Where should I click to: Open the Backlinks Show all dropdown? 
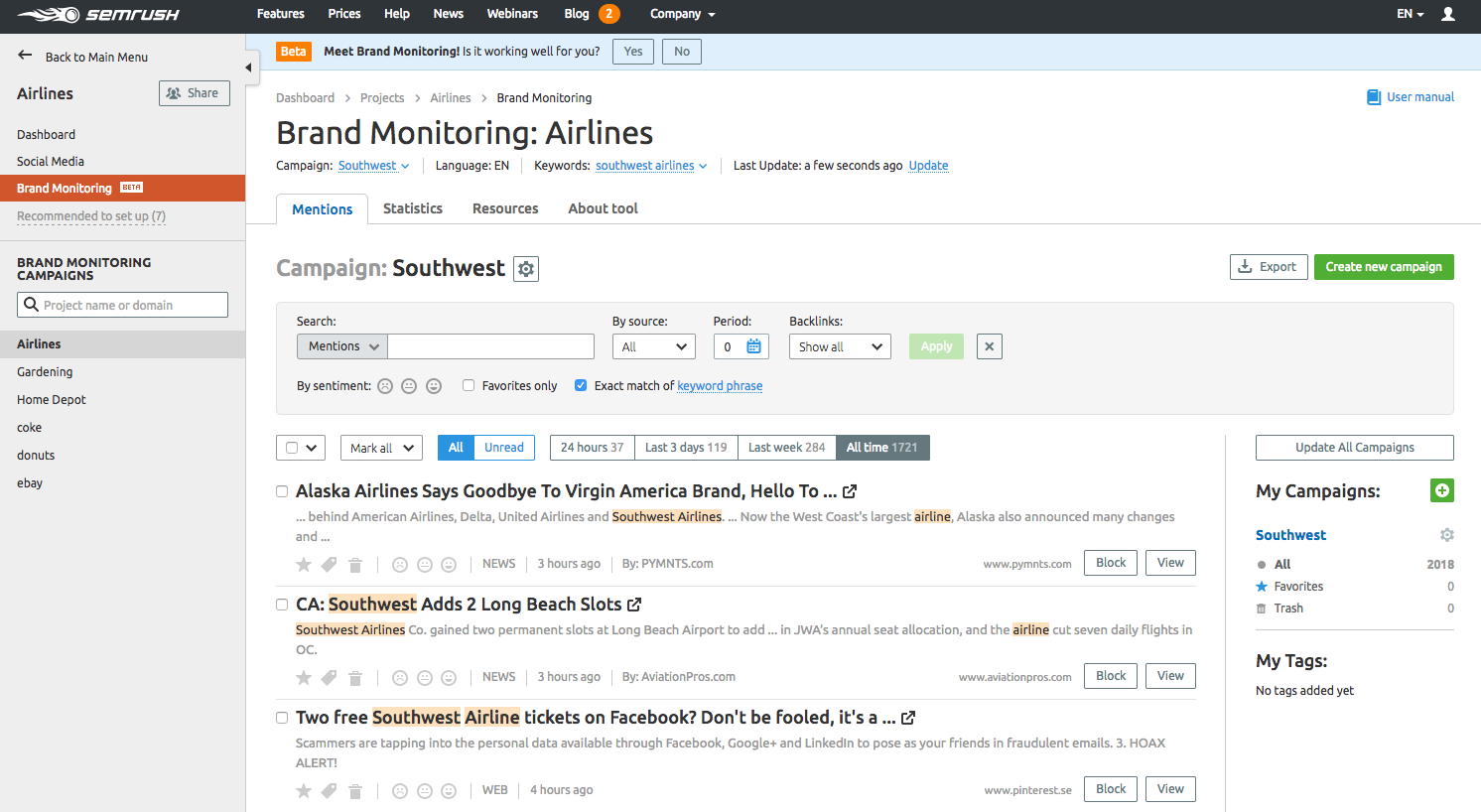(841, 346)
